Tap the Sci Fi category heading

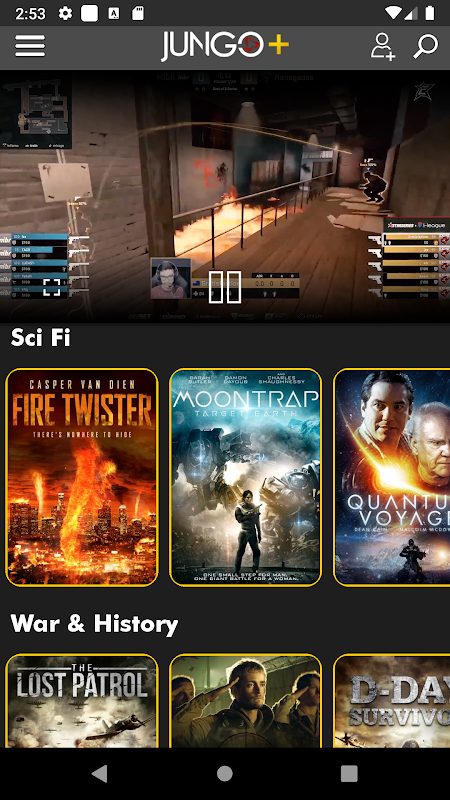click(x=40, y=337)
